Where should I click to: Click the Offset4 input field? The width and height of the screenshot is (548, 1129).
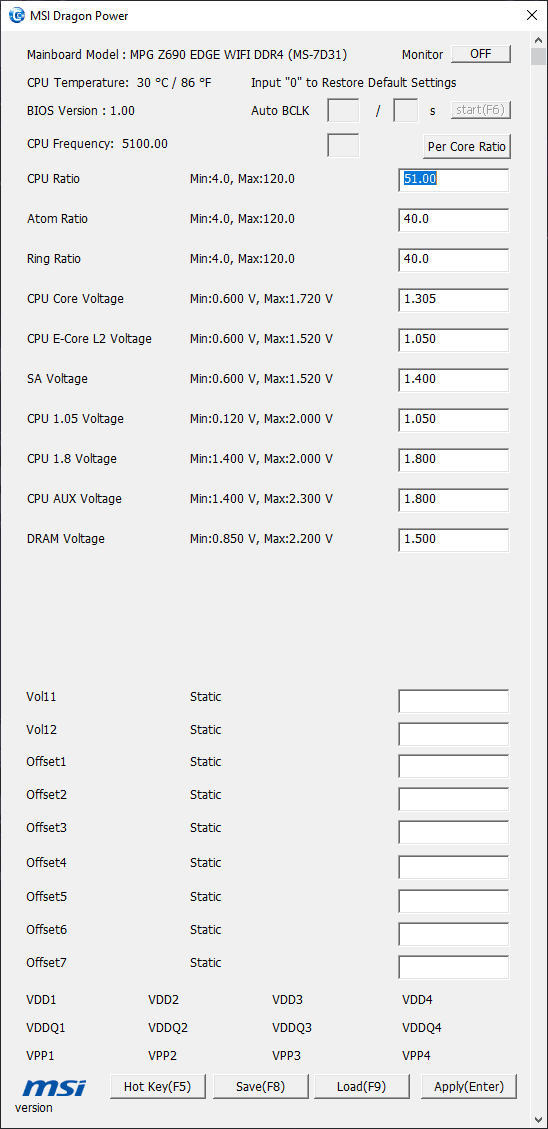(x=454, y=867)
